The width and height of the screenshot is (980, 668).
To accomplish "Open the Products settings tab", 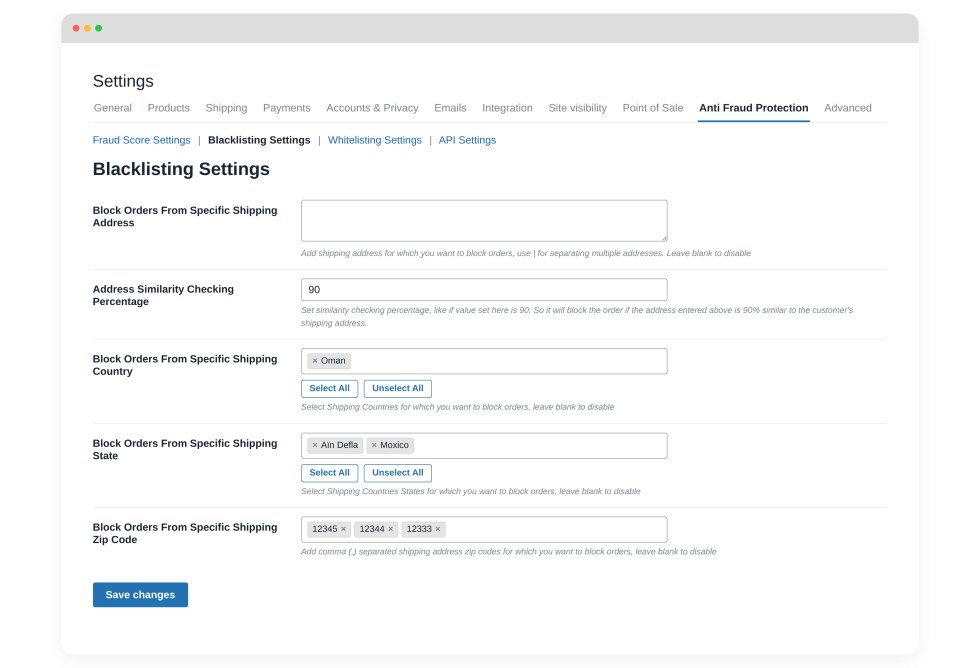I will (x=169, y=108).
